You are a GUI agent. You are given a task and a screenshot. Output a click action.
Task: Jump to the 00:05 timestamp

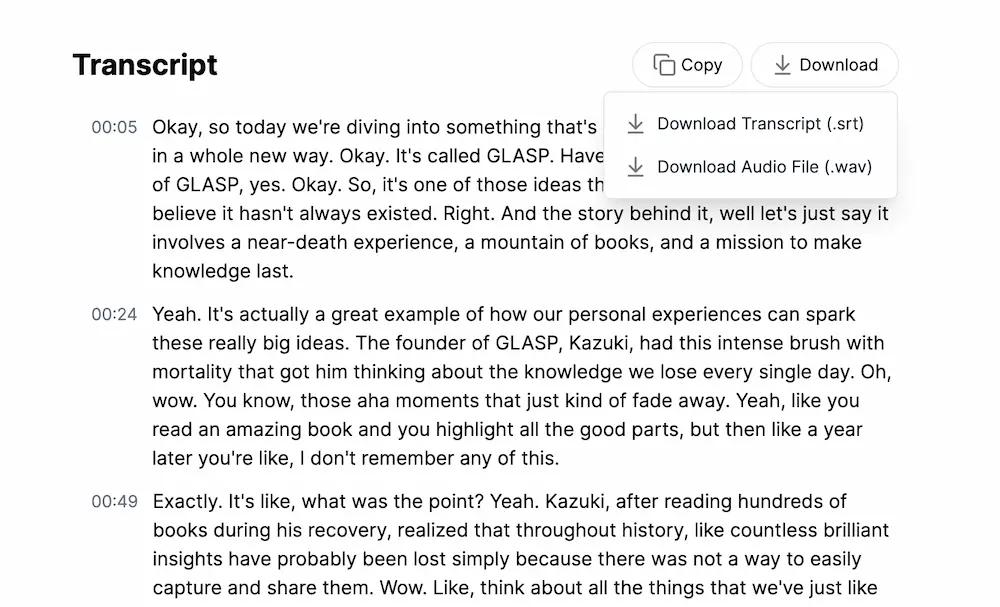tap(114, 128)
